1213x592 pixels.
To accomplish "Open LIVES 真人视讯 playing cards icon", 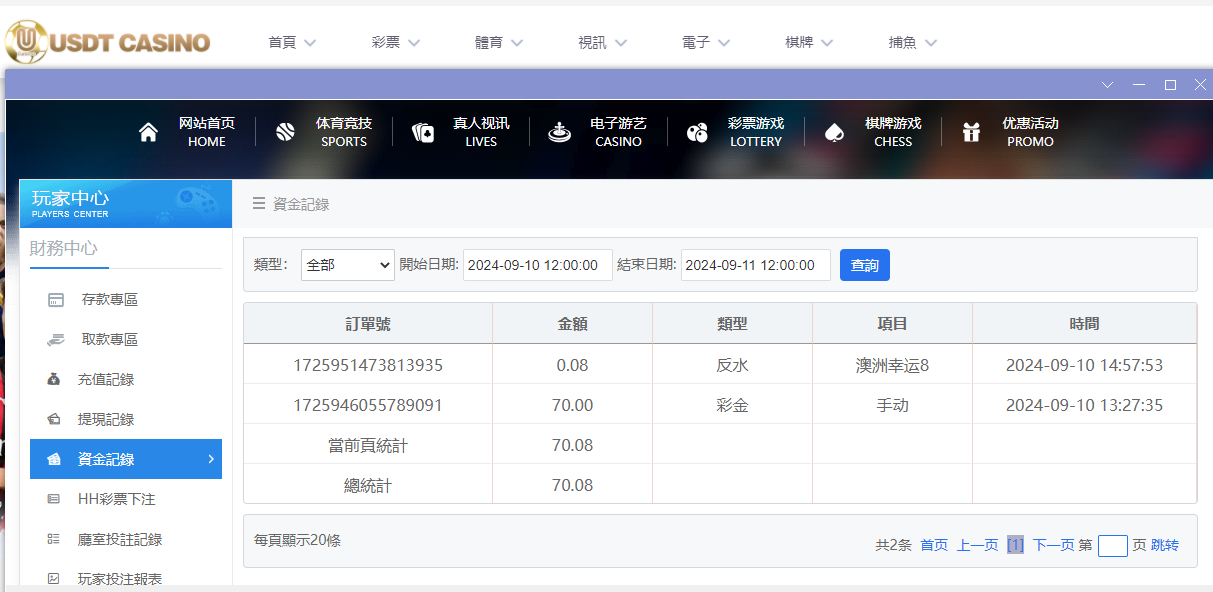I will coord(422,131).
